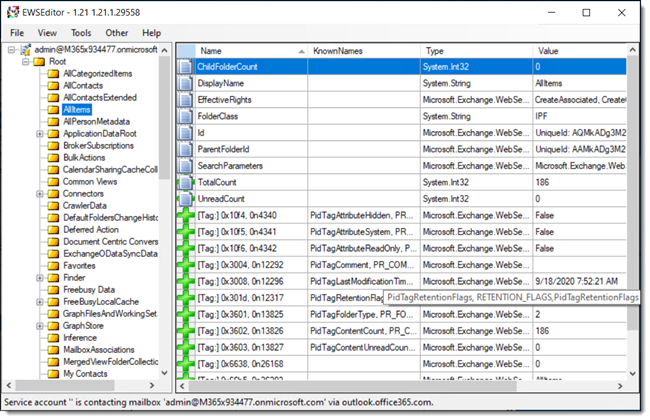The image size is (650, 420).
Task: Click the folder tree scroll down arrow
Action: pos(165,374)
